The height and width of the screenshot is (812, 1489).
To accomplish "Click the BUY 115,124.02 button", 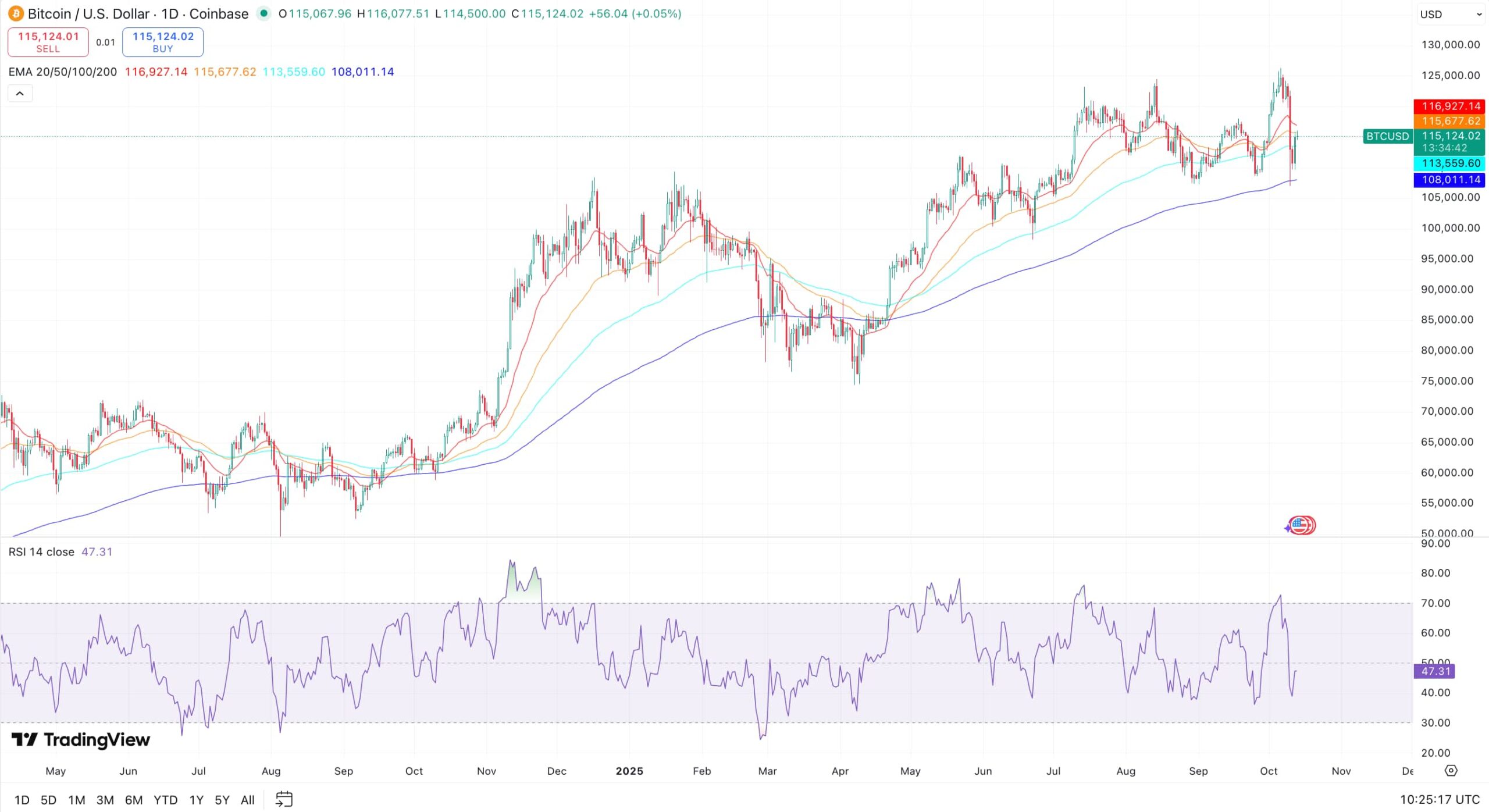I will (163, 42).
